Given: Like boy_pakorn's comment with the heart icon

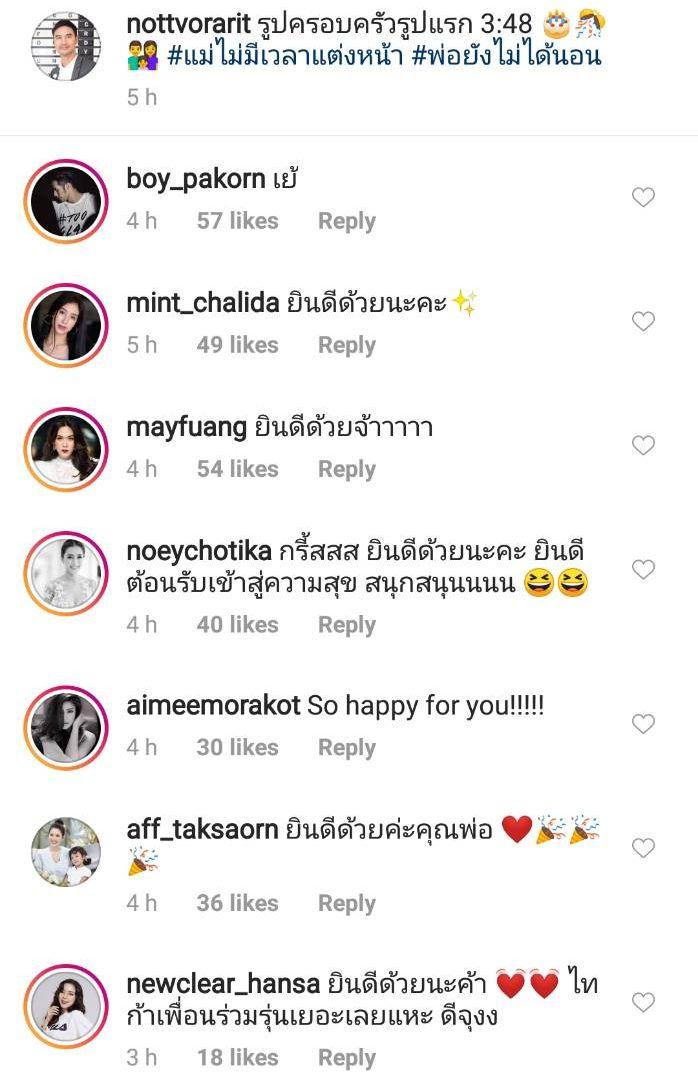Looking at the screenshot, I should pyautogui.click(x=643, y=198).
